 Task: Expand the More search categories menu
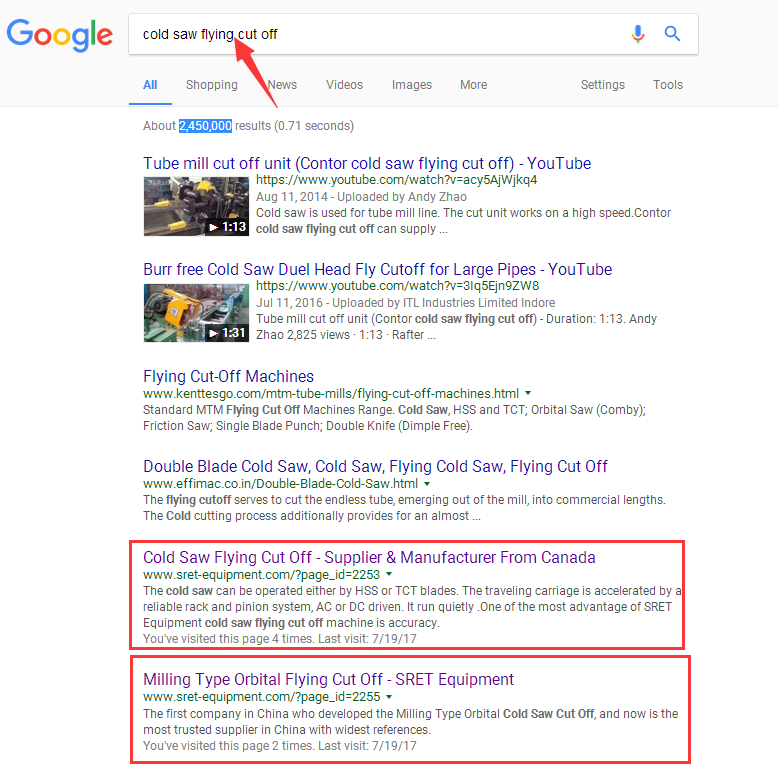[473, 85]
